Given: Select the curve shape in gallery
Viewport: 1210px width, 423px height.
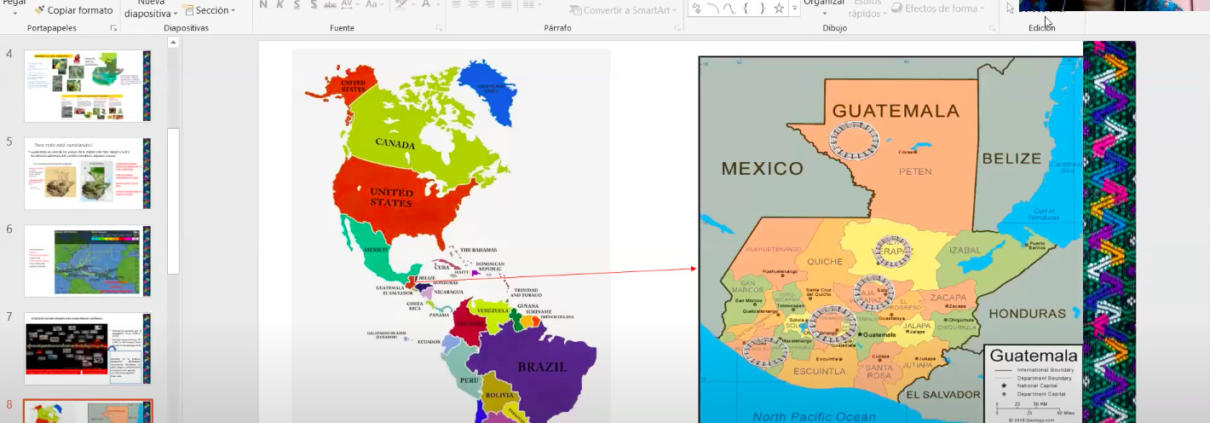Looking at the screenshot, I should pyautogui.click(x=728, y=8).
